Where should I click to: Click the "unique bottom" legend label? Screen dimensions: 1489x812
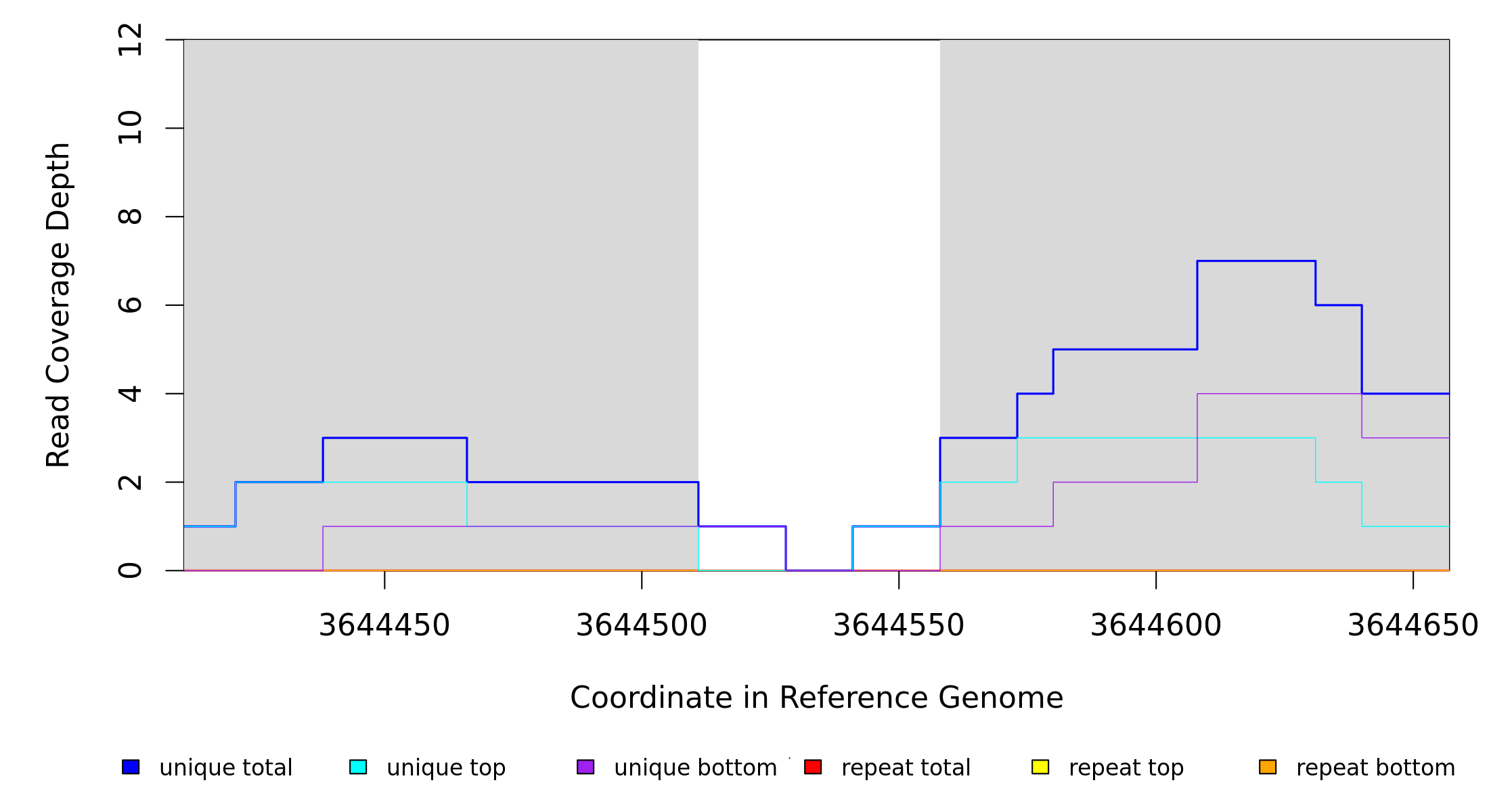695,768
